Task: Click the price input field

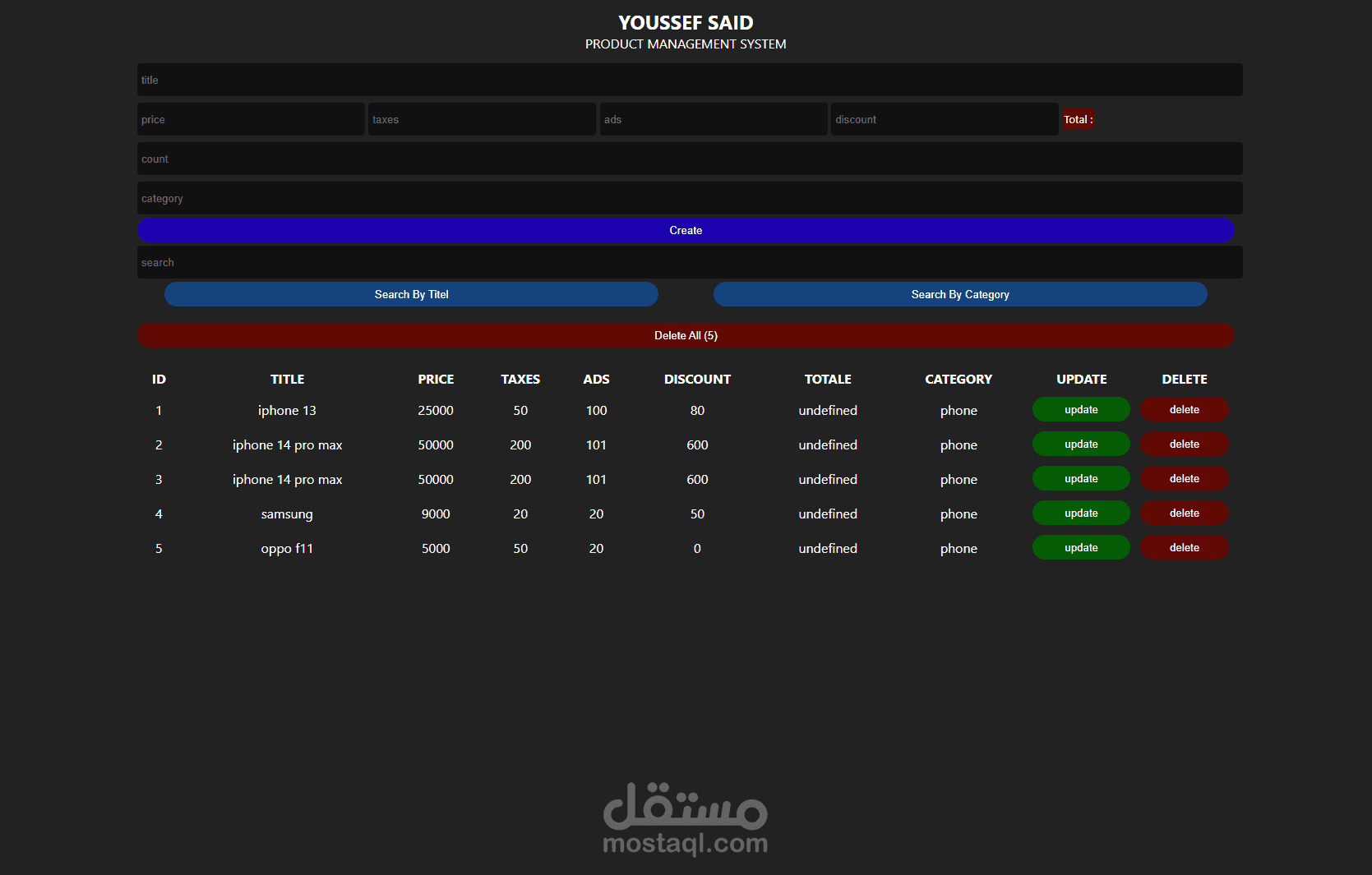Action: (x=251, y=119)
